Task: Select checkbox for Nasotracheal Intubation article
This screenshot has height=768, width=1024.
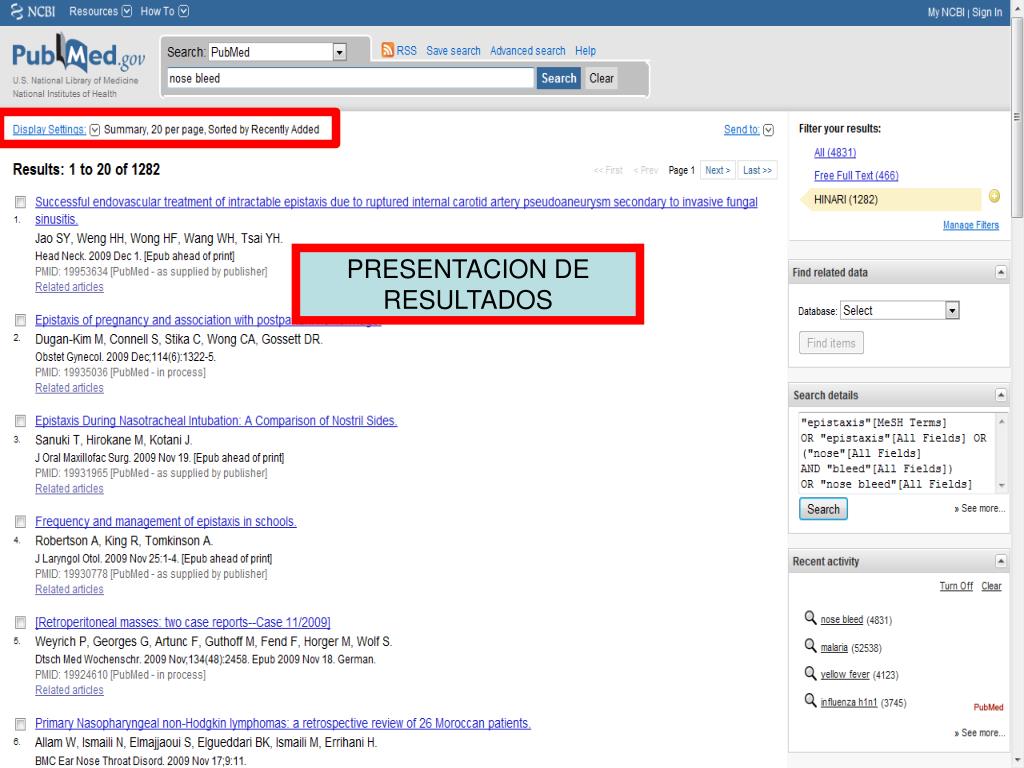Action: (x=20, y=421)
